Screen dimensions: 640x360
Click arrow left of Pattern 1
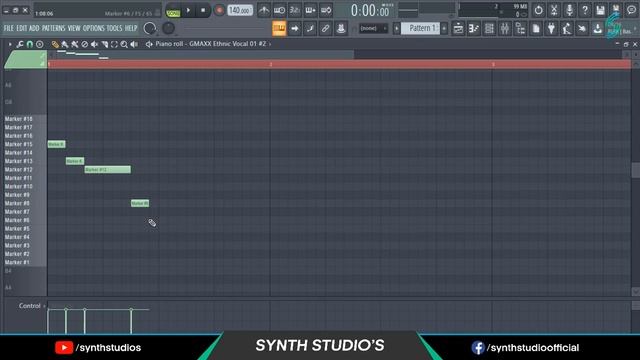pos(396,29)
